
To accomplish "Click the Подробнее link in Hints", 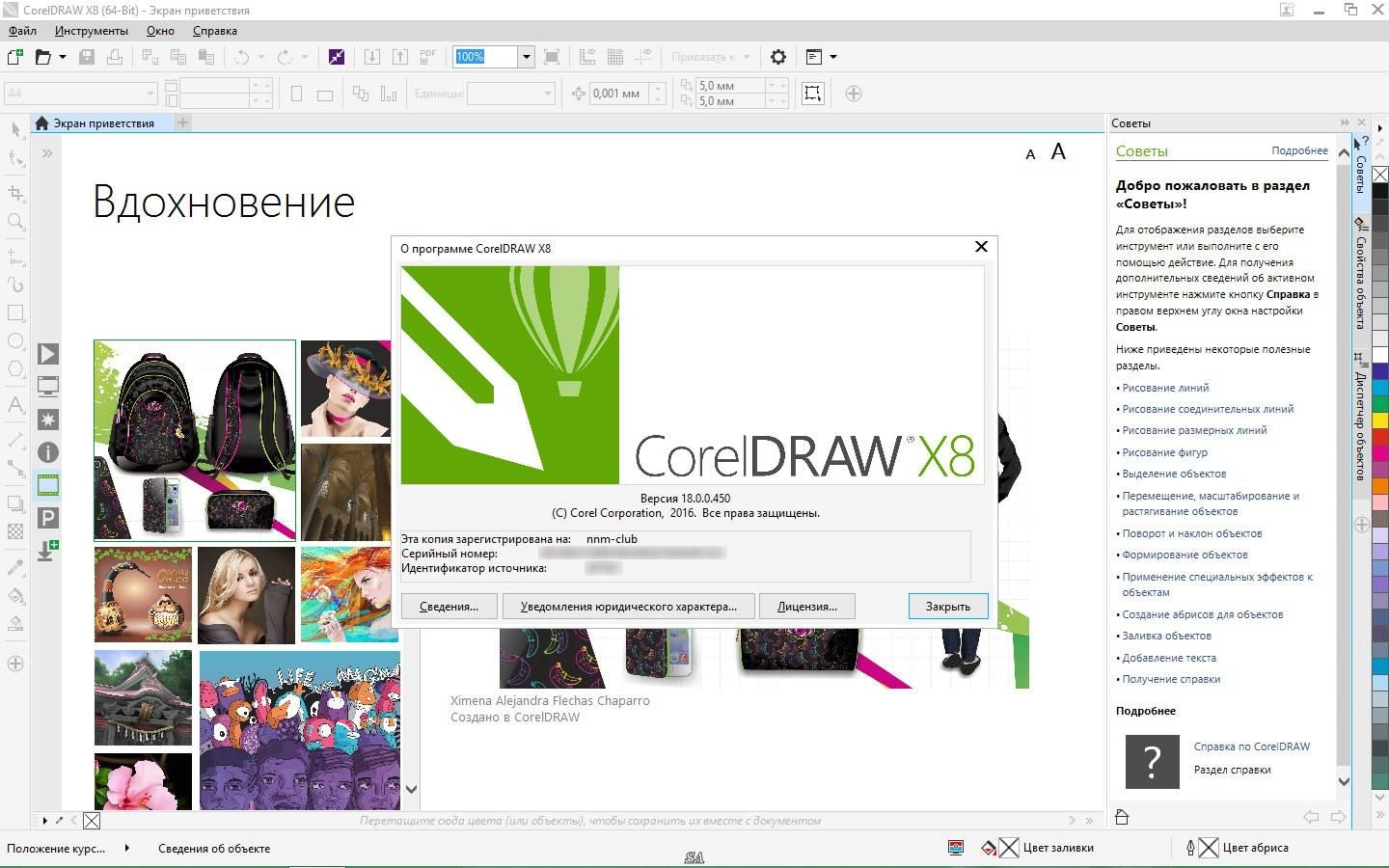I will tap(1299, 150).
